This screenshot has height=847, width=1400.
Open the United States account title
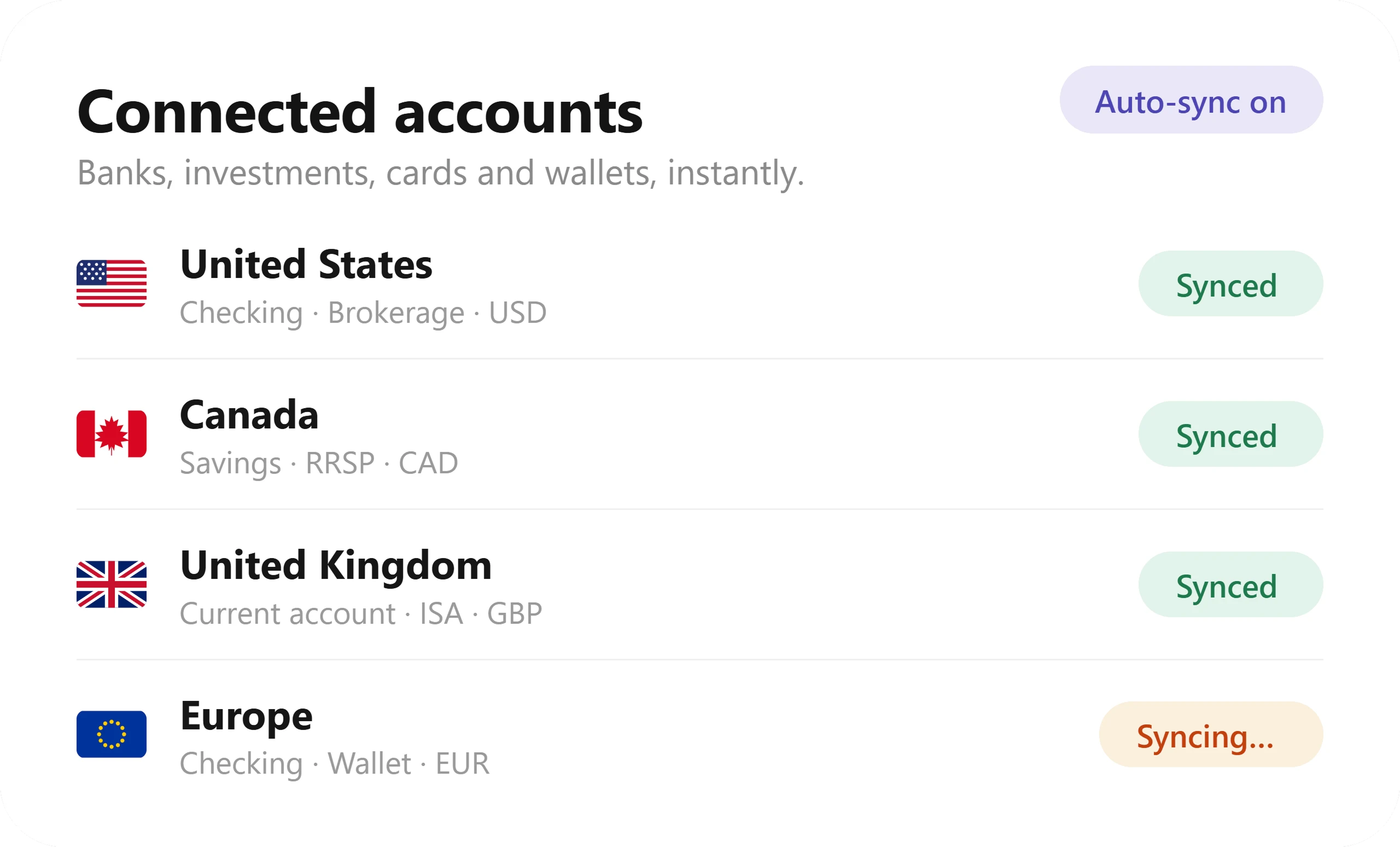point(306,265)
